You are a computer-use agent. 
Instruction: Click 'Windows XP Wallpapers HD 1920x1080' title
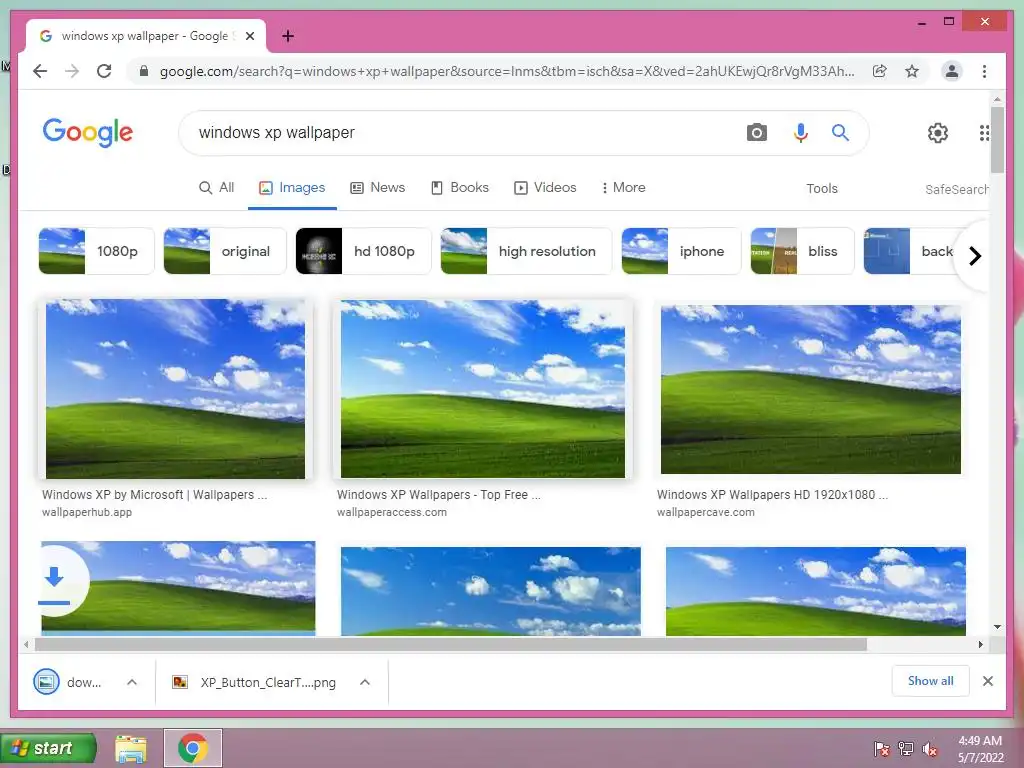point(772,495)
